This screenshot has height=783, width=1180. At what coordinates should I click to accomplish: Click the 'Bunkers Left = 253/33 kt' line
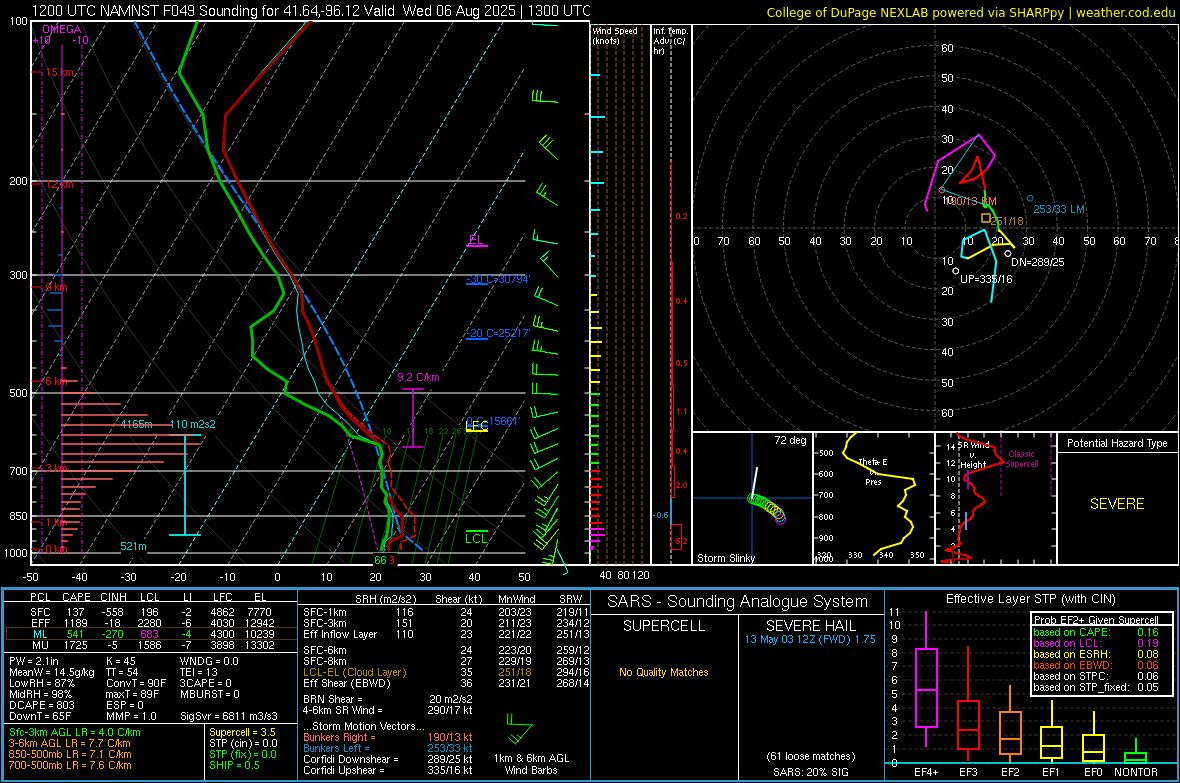click(388, 748)
